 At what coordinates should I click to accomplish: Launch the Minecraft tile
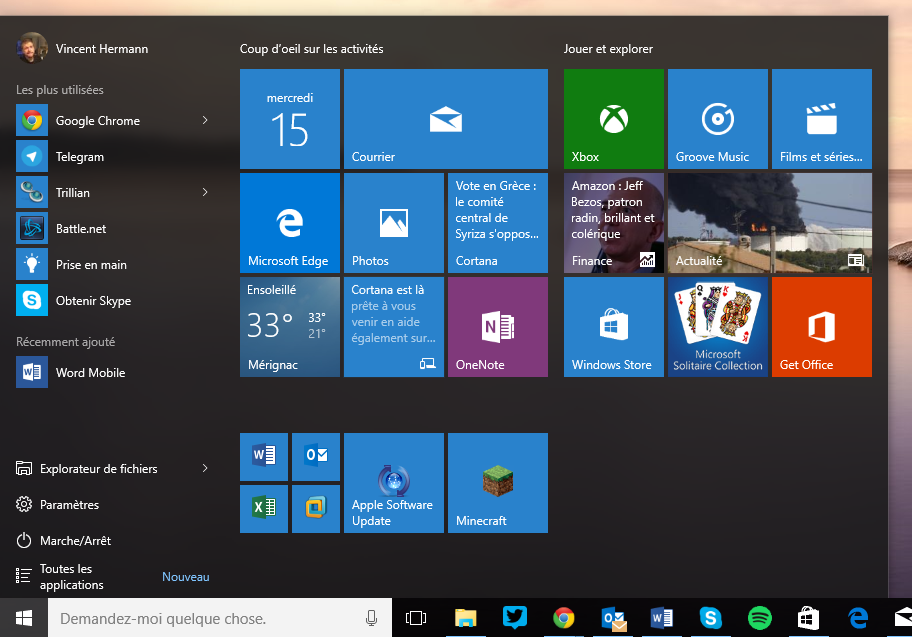point(498,483)
